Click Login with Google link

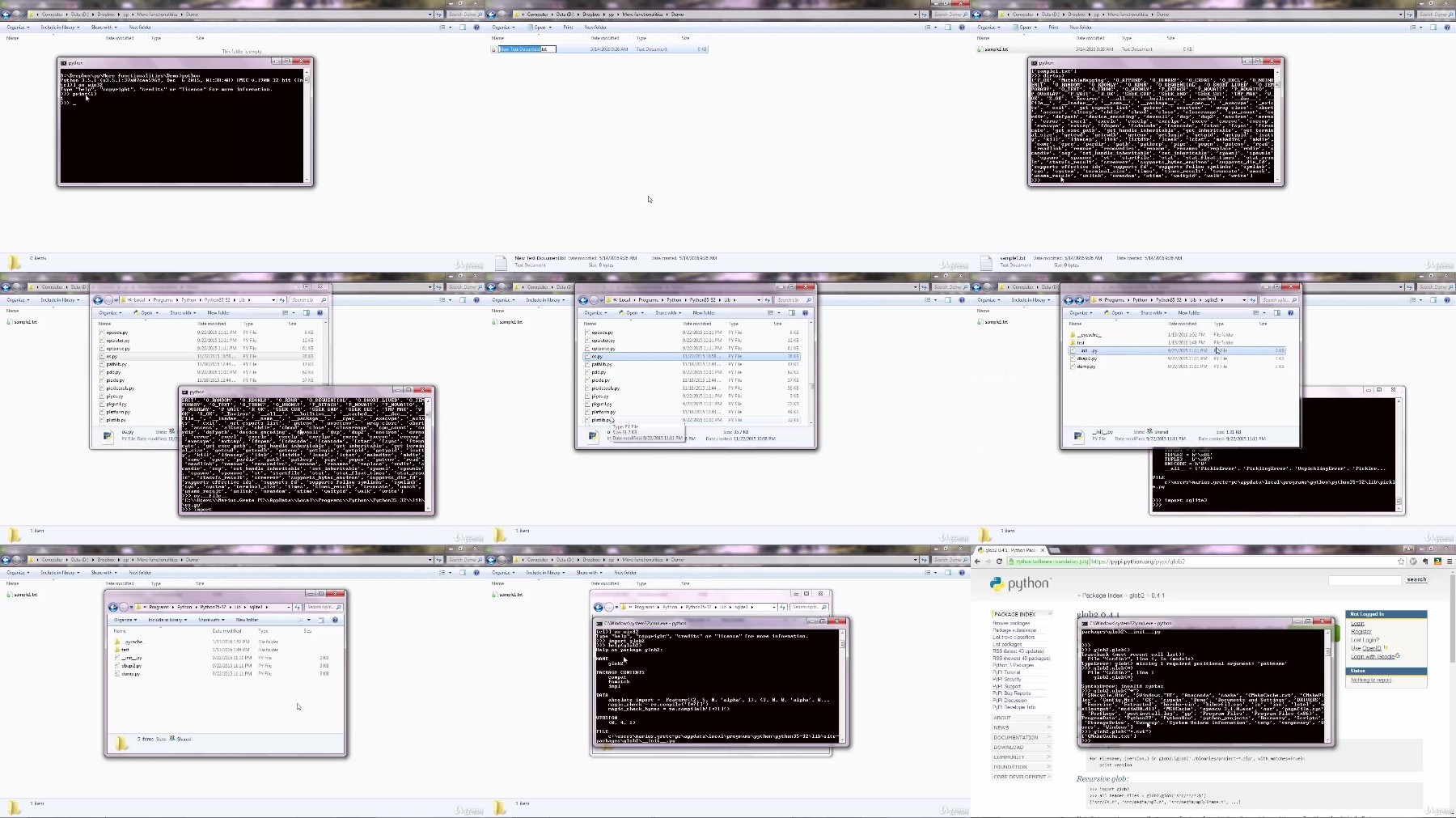point(1372,655)
